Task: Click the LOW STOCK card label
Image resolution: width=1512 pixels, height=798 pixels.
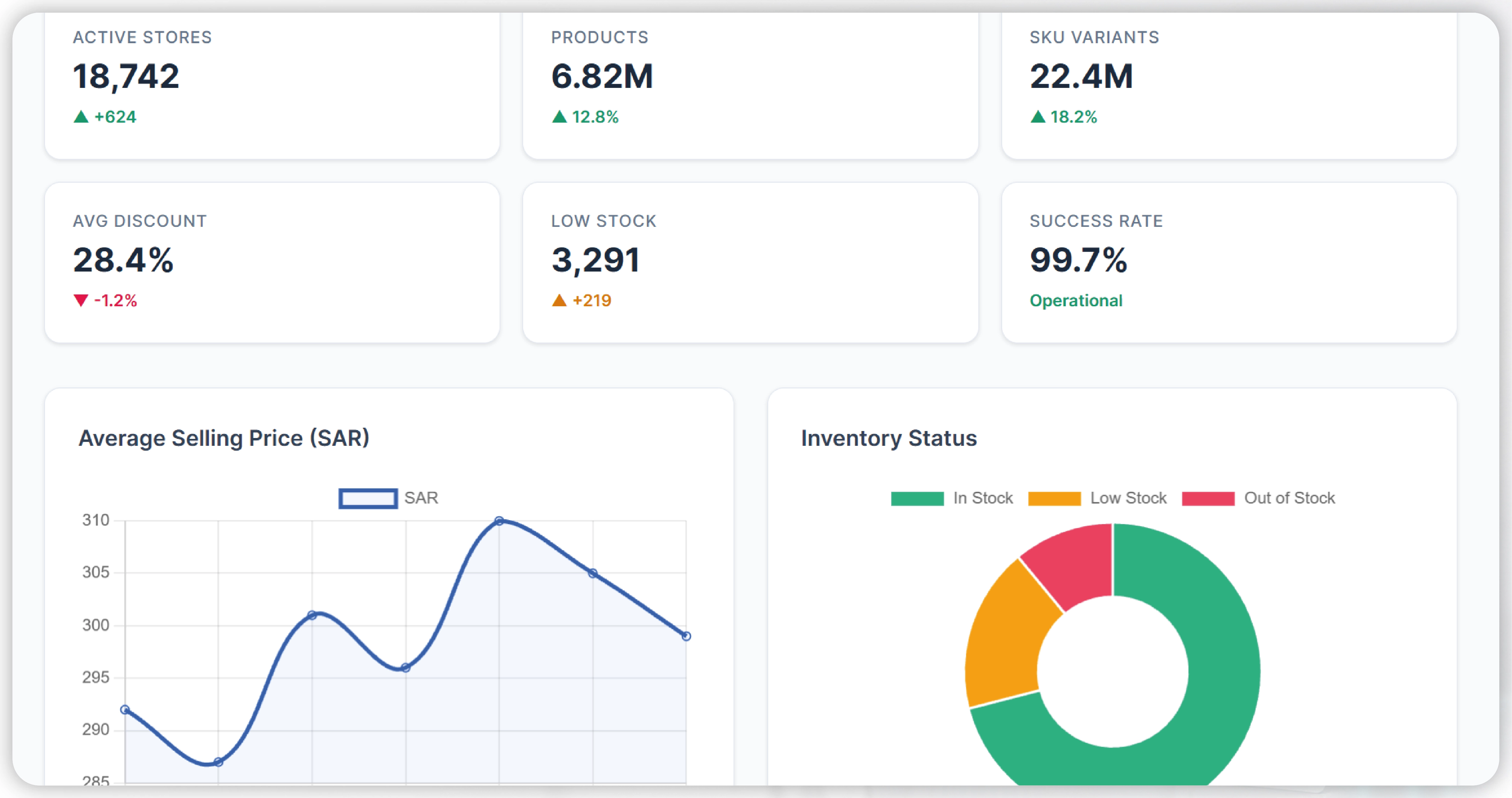Action: click(x=603, y=221)
